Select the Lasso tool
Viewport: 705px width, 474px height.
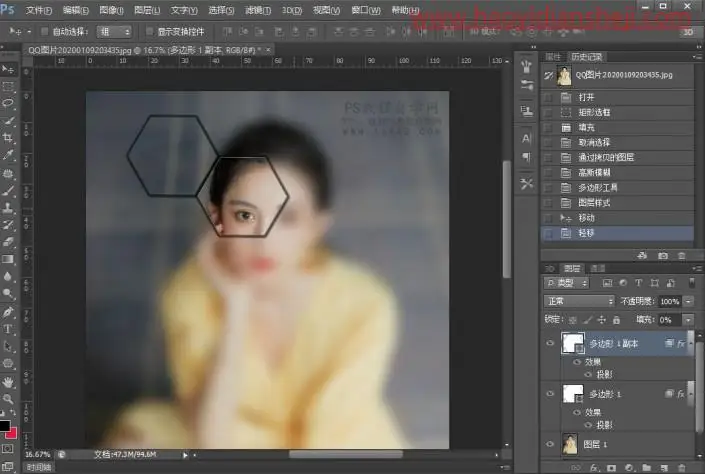pos(8,103)
